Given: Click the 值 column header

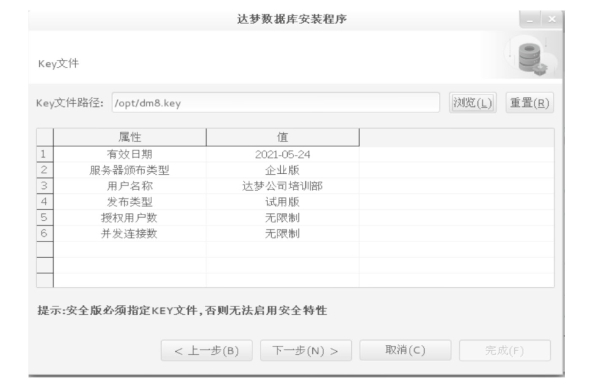Looking at the screenshot, I should point(282,137).
